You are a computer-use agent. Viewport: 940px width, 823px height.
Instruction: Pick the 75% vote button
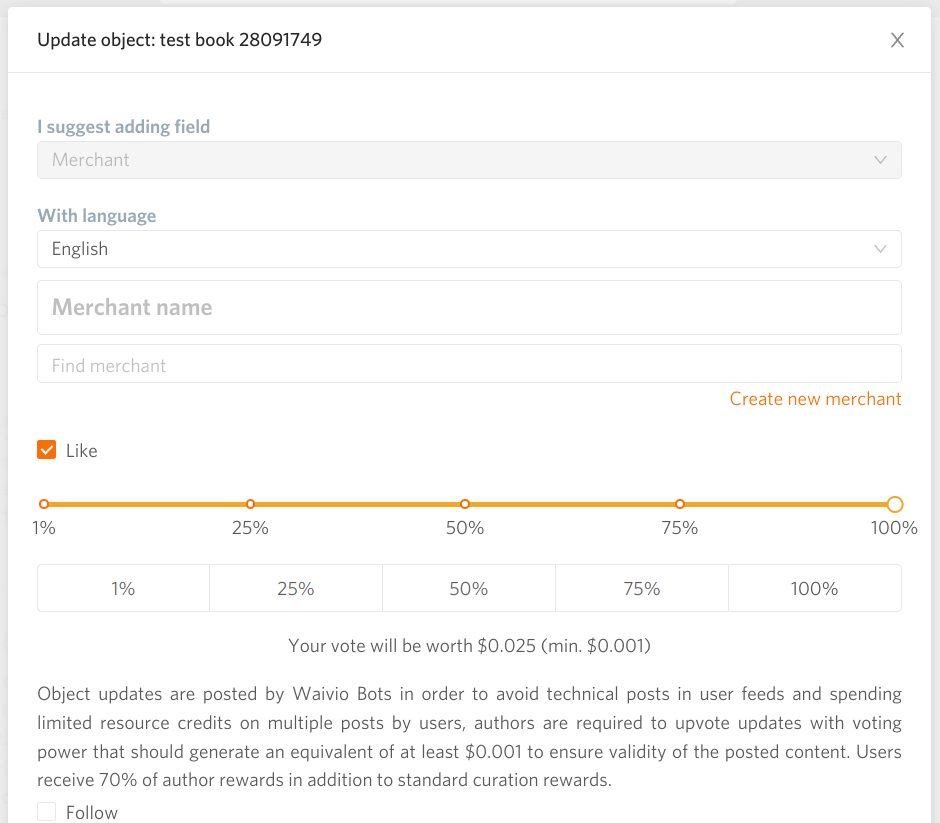(x=642, y=588)
